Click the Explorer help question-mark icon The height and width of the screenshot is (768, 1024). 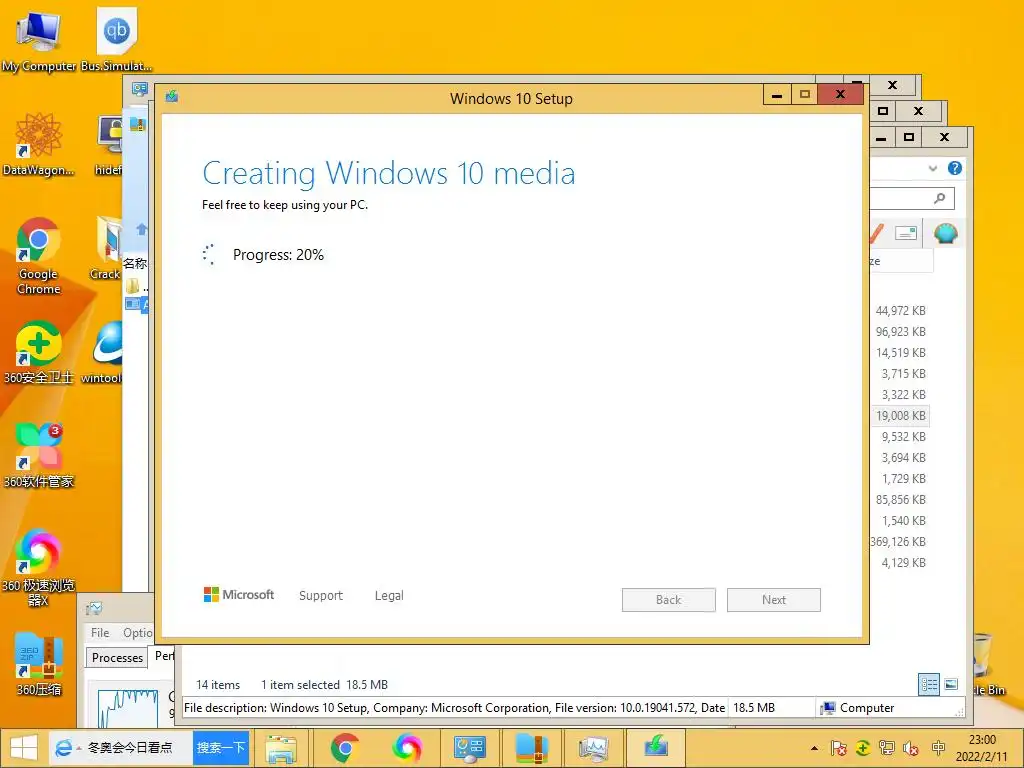pyautogui.click(x=954, y=168)
